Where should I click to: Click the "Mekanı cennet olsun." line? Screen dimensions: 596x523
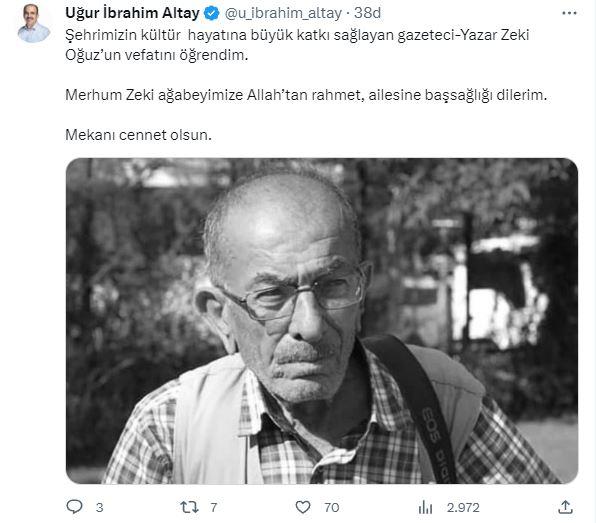(x=138, y=135)
